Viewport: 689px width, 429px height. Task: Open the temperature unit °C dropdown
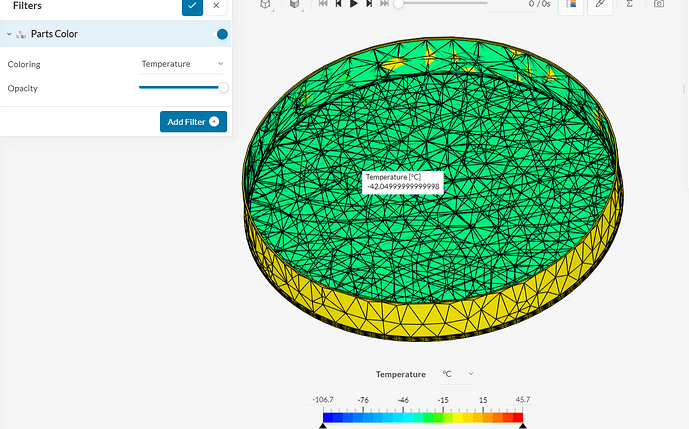[457, 374]
